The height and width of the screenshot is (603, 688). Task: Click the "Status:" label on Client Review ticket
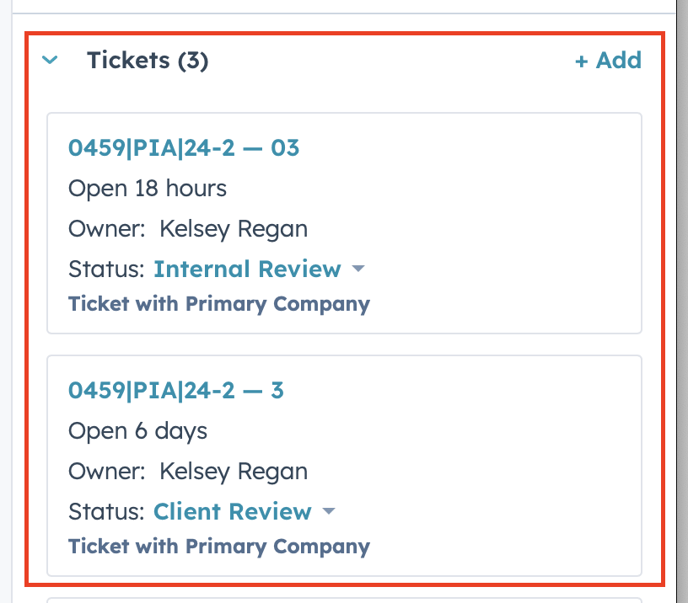click(x=107, y=511)
